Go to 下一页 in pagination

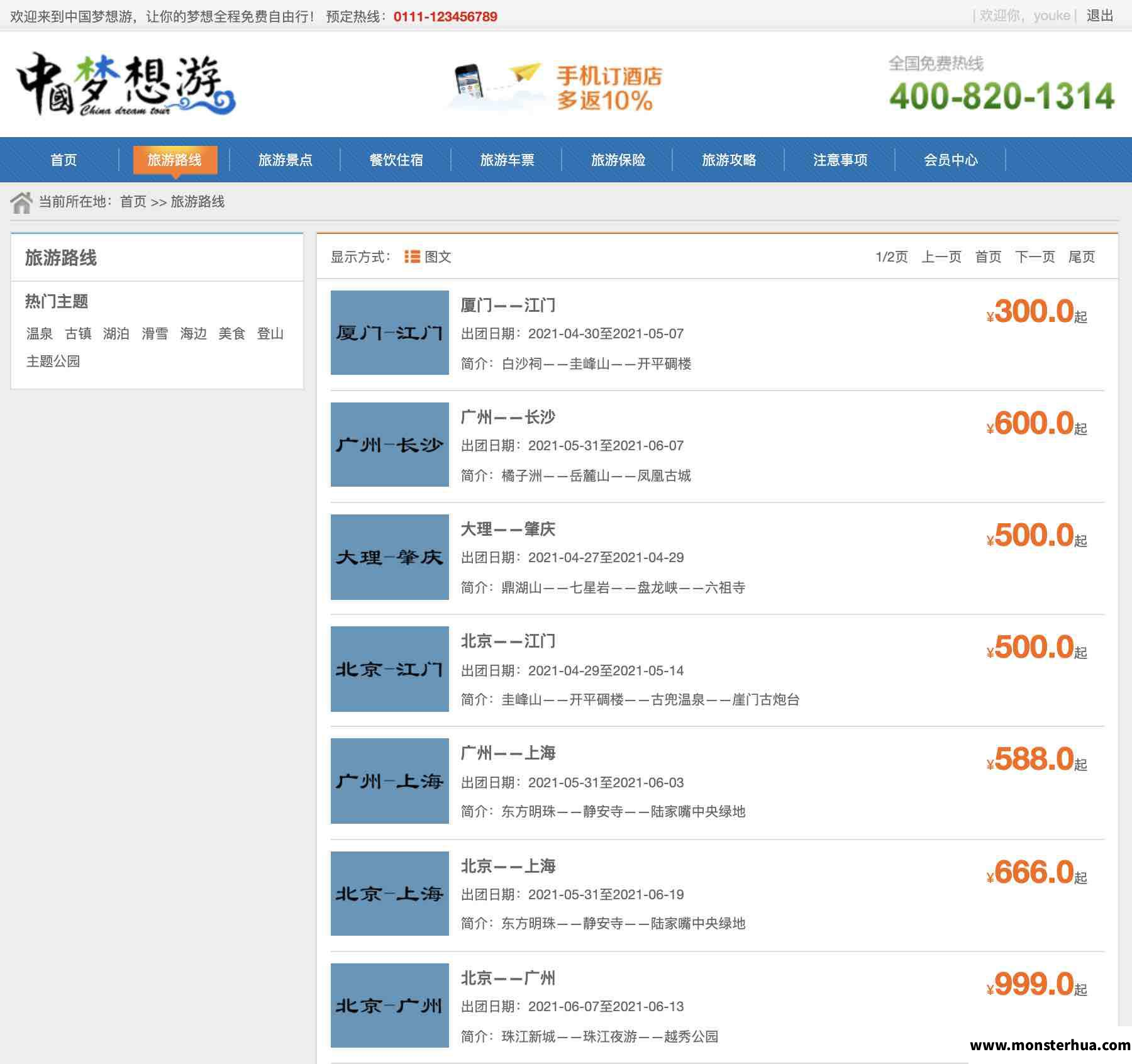click(1035, 257)
